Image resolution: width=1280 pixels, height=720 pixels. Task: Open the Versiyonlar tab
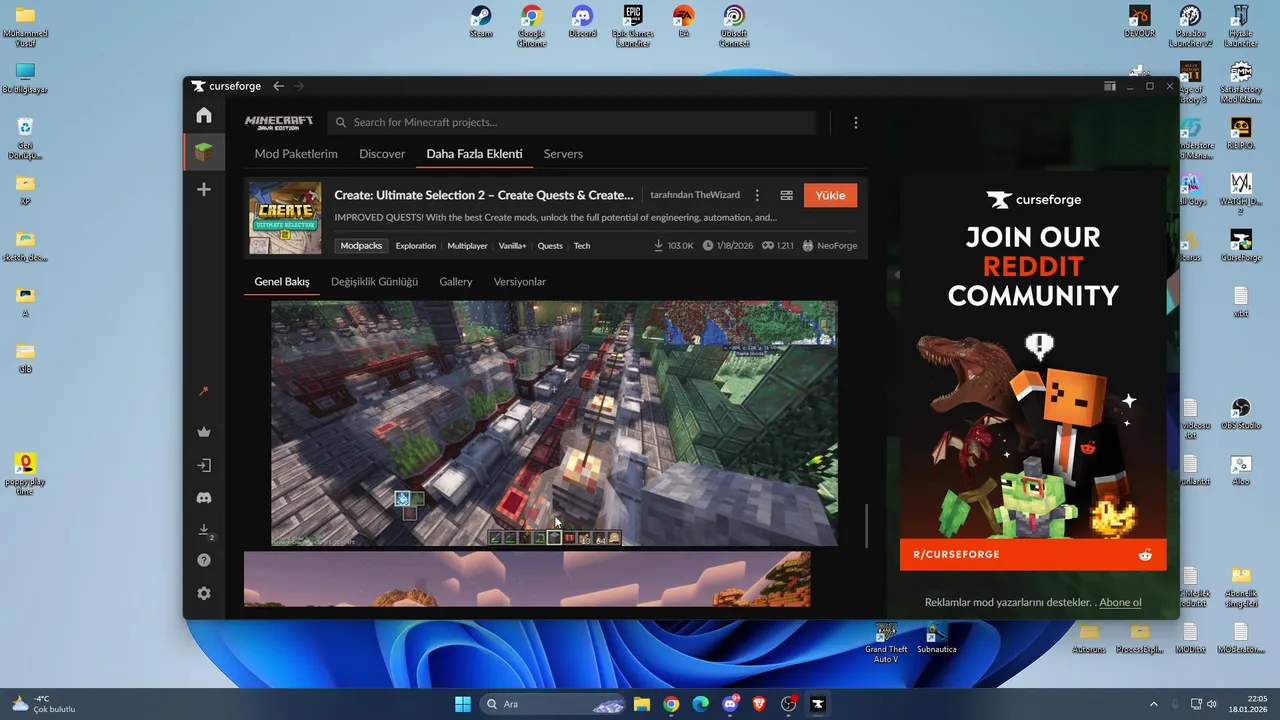pyautogui.click(x=520, y=282)
